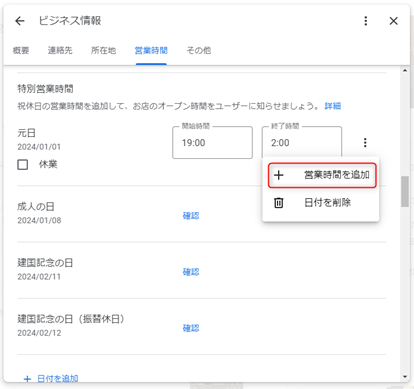Click plus icon beside 日付を追加

(27, 379)
